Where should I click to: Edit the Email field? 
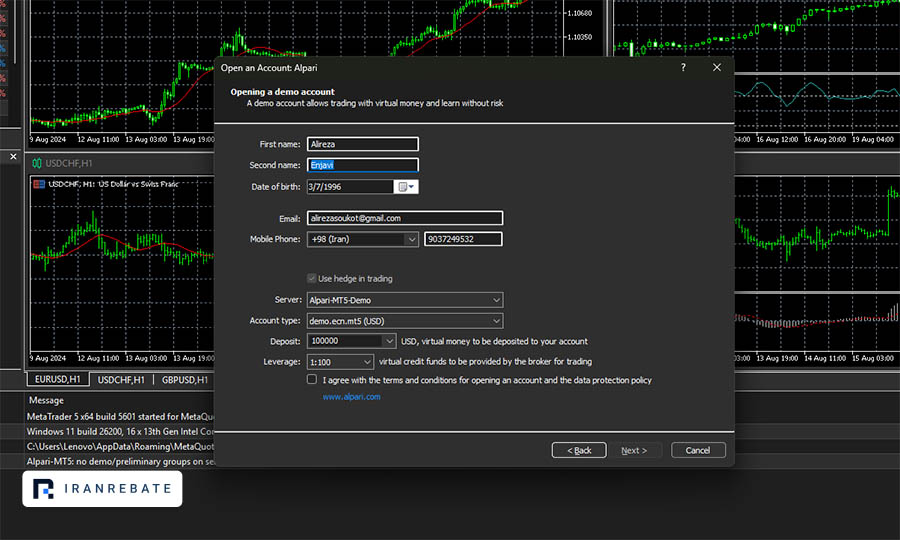click(405, 218)
